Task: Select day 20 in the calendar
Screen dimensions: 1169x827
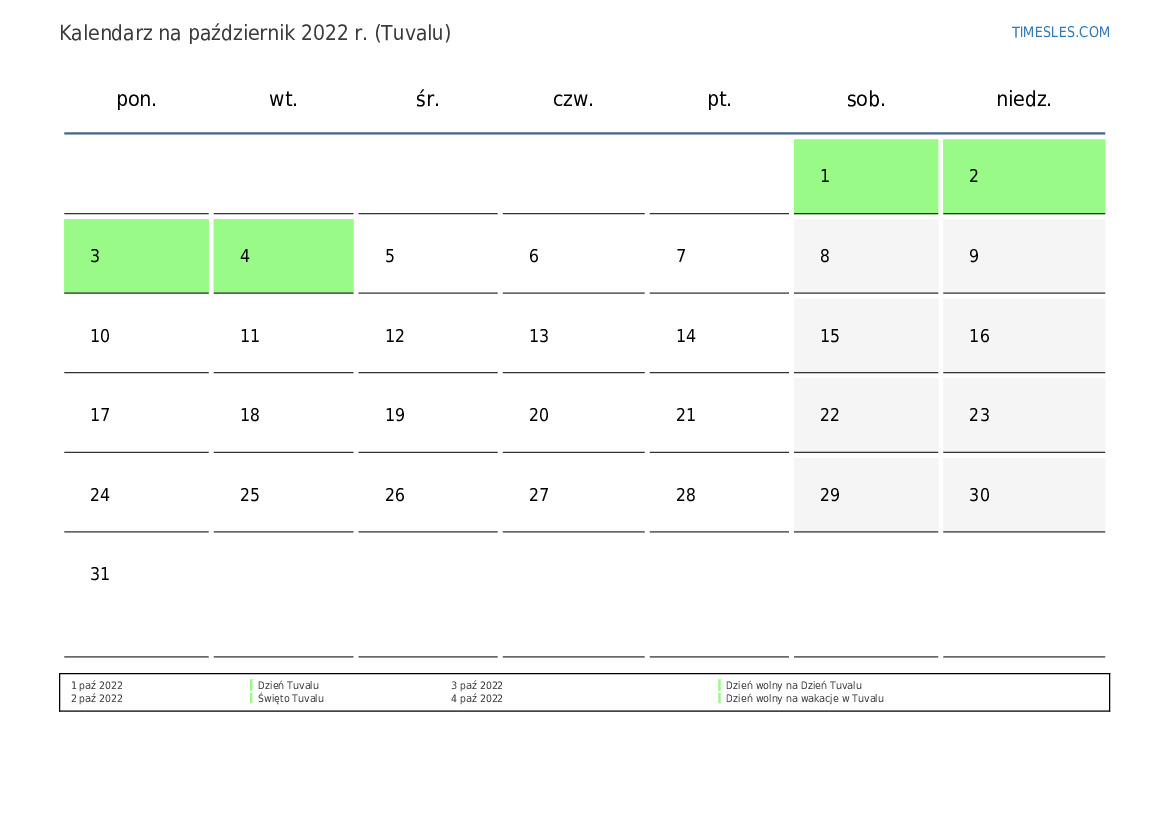Action: pyautogui.click(x=573, y=415)
